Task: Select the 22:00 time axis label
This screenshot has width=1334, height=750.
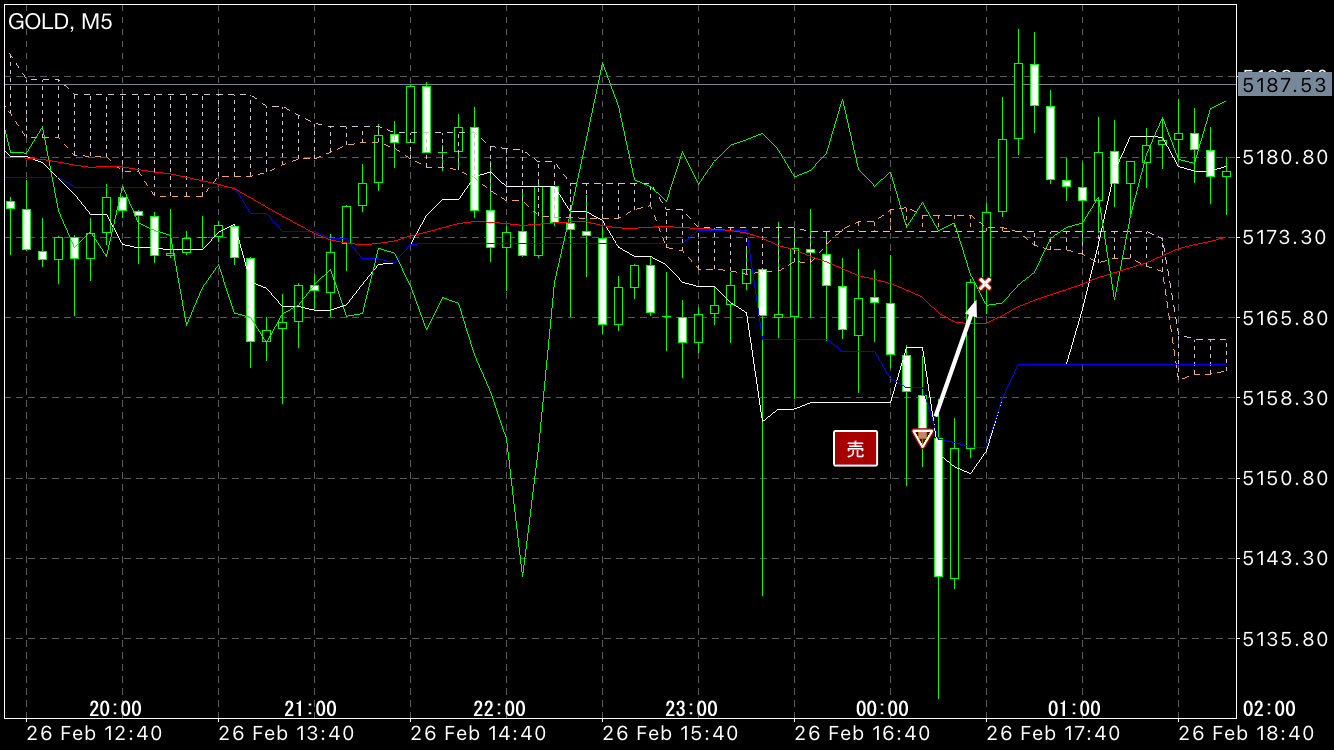Action: [499, 709]
